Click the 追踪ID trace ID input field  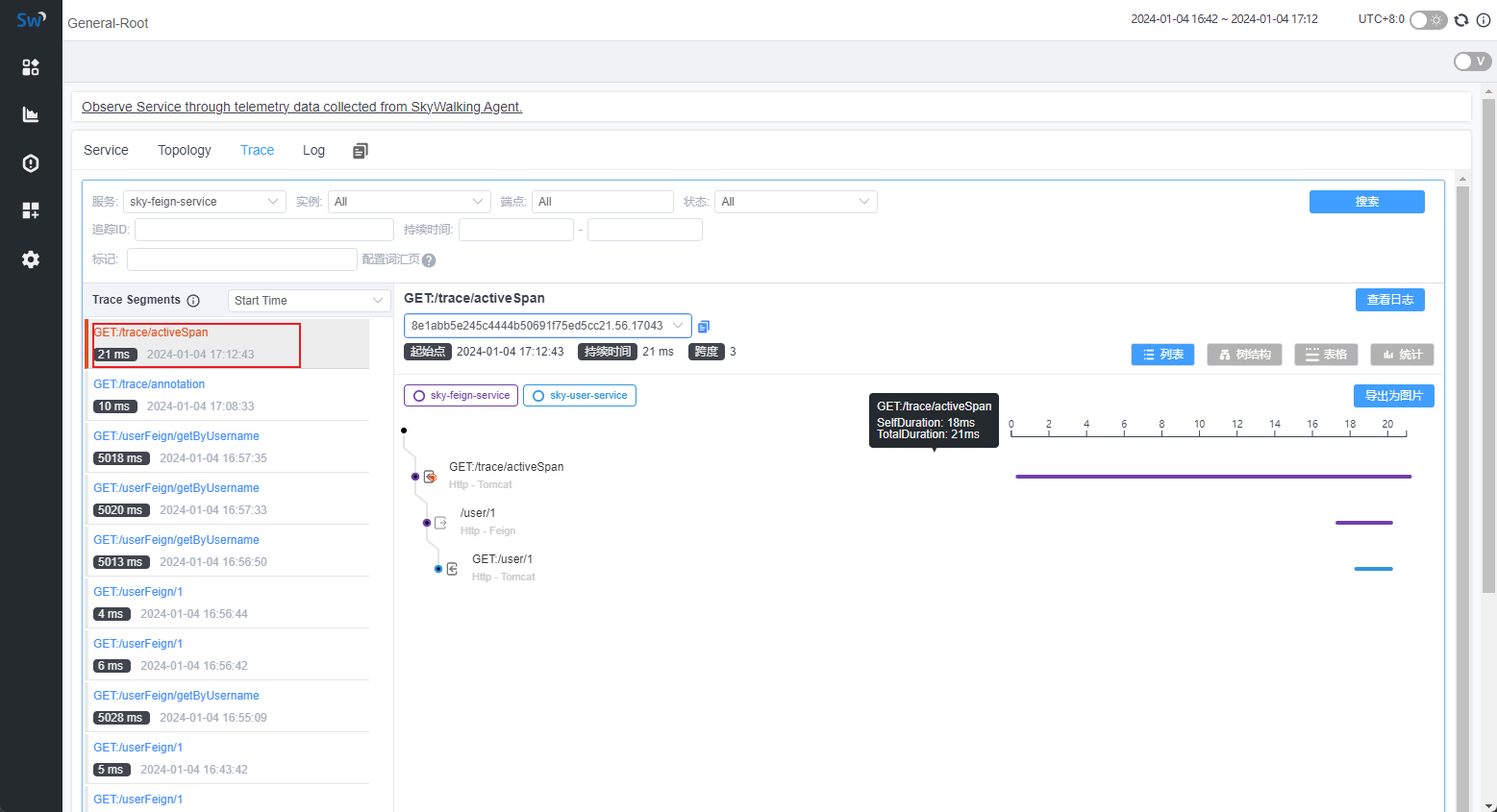(264, 230)
